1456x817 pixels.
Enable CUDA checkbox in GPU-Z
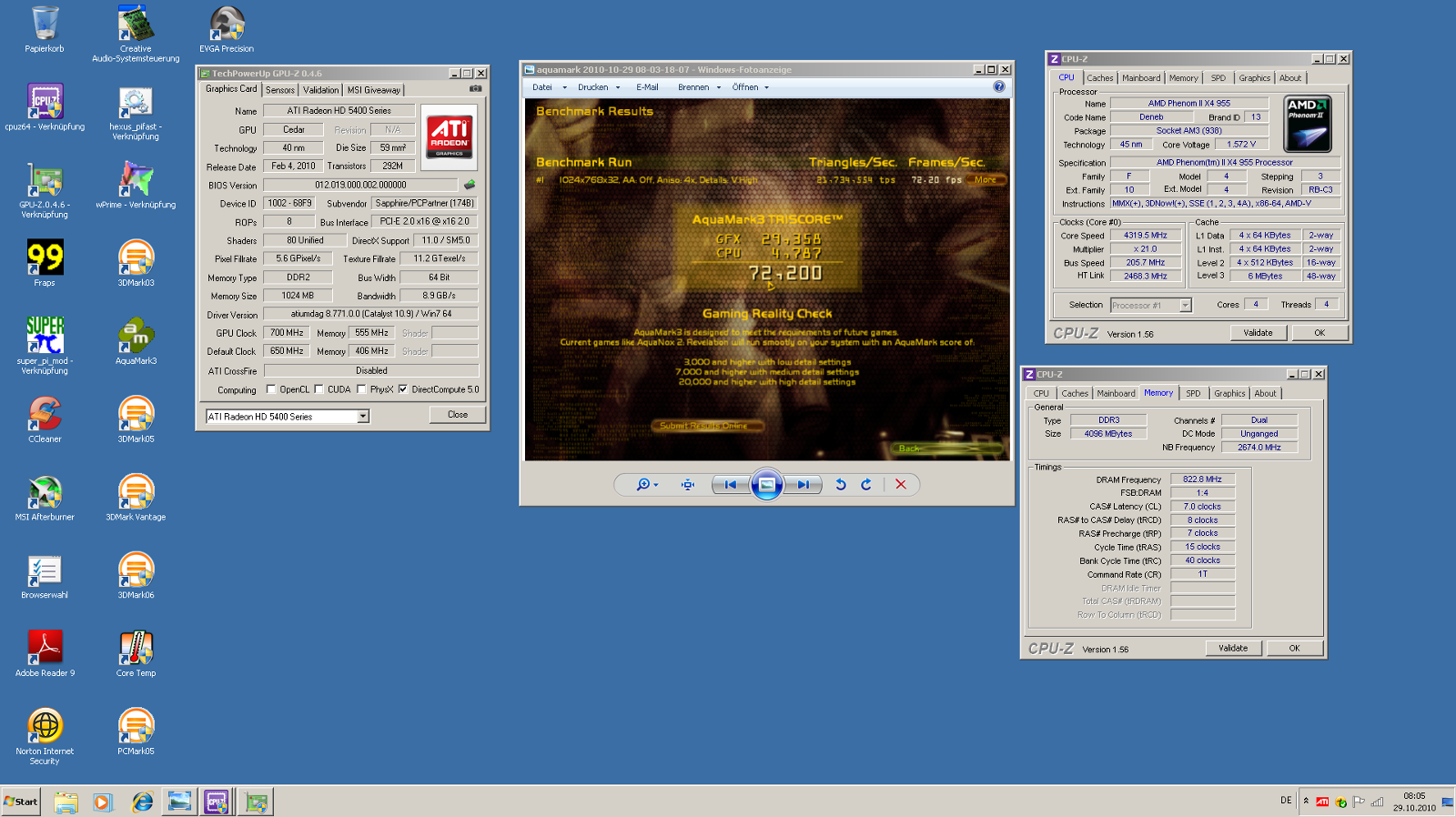[318, 389]
